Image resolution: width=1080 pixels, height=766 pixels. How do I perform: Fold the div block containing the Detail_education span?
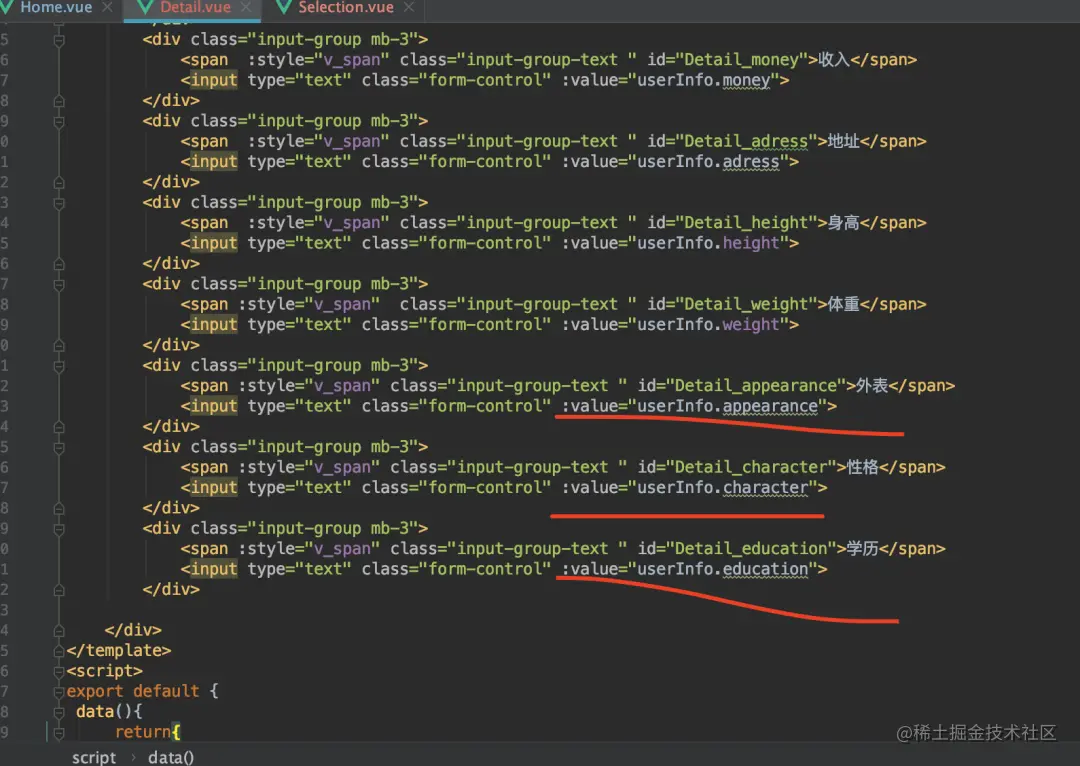pos(59,528)
